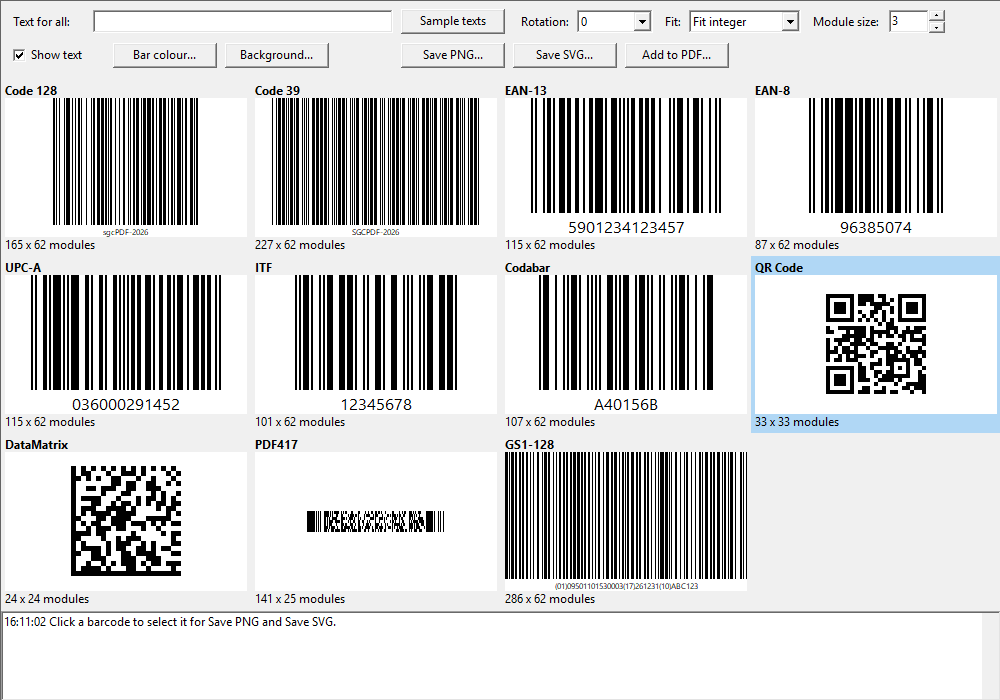Pick the EAN-13 barcode image
Screen dimensions: 1000x700
point(626,168)
